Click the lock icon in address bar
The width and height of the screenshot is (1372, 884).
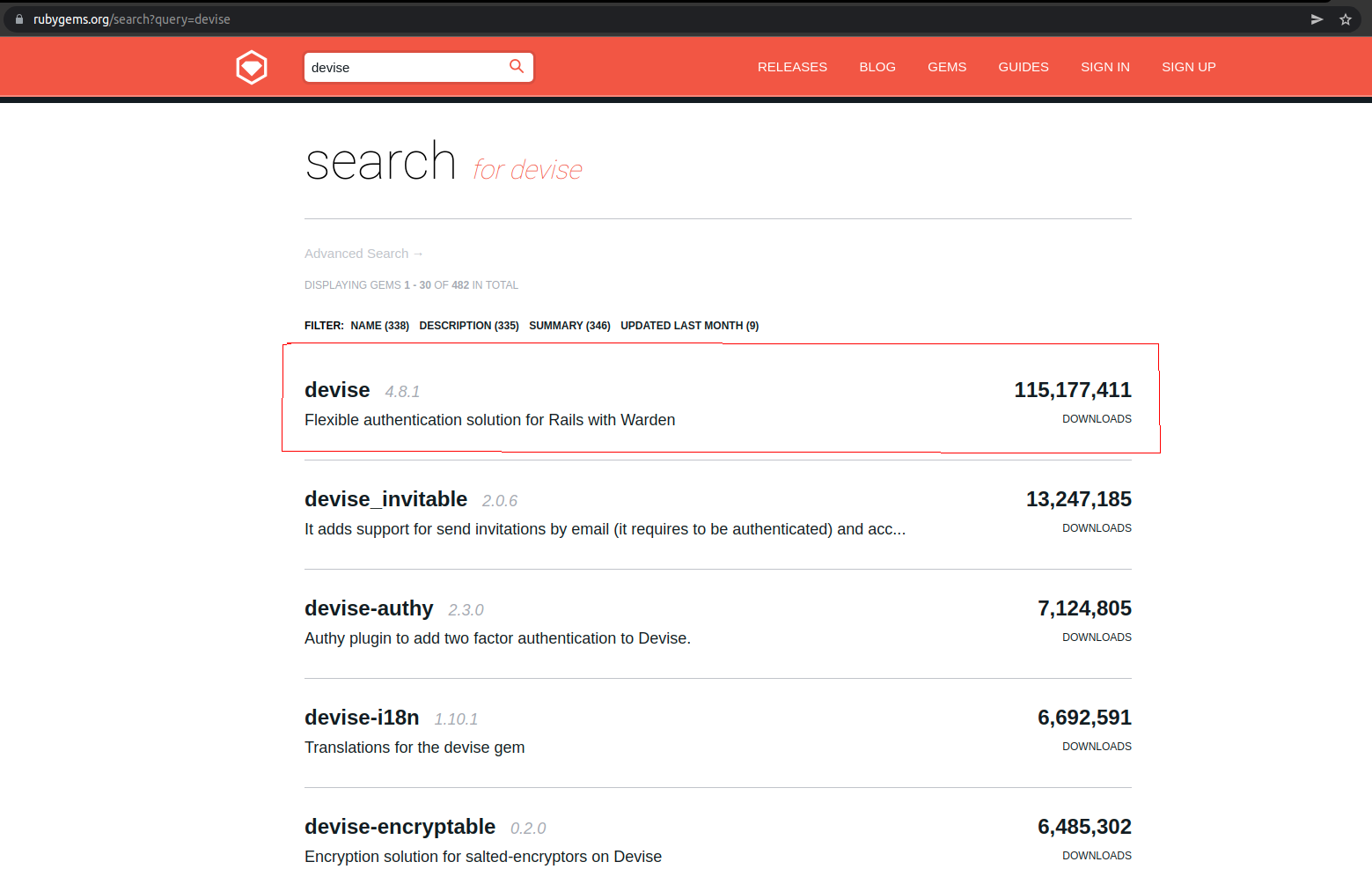(19, 19)
